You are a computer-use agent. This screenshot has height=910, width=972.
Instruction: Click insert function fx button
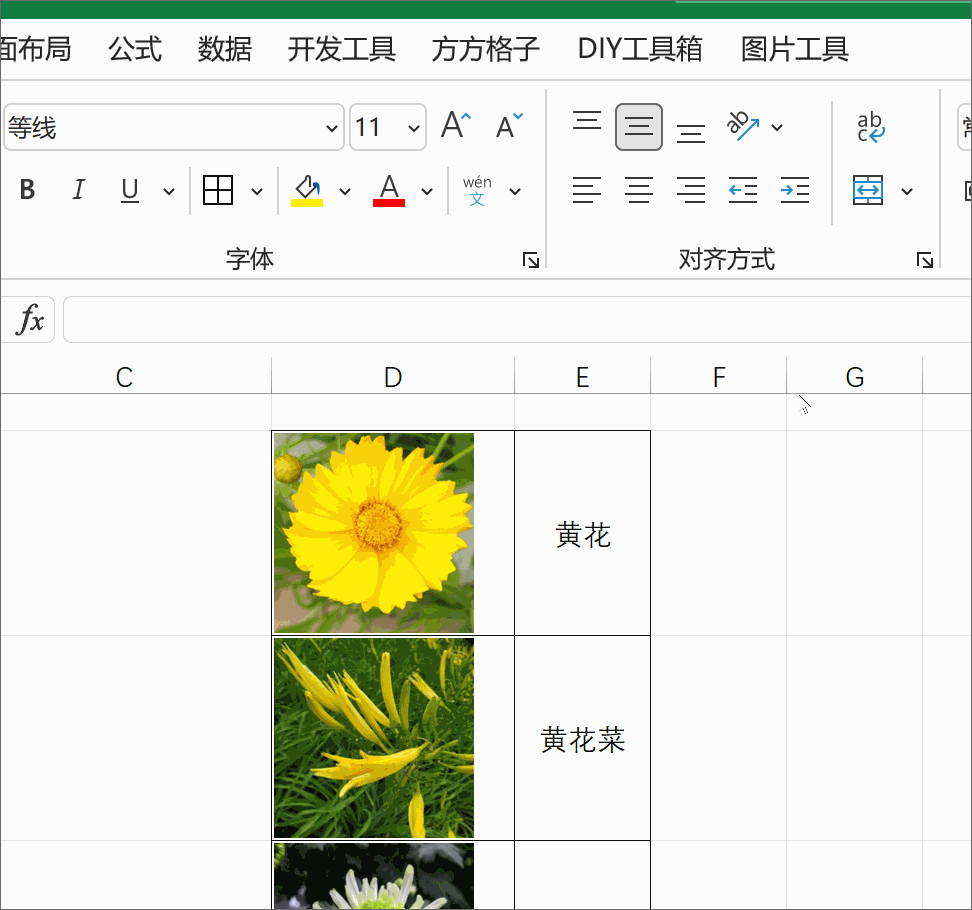click(30, 320)
